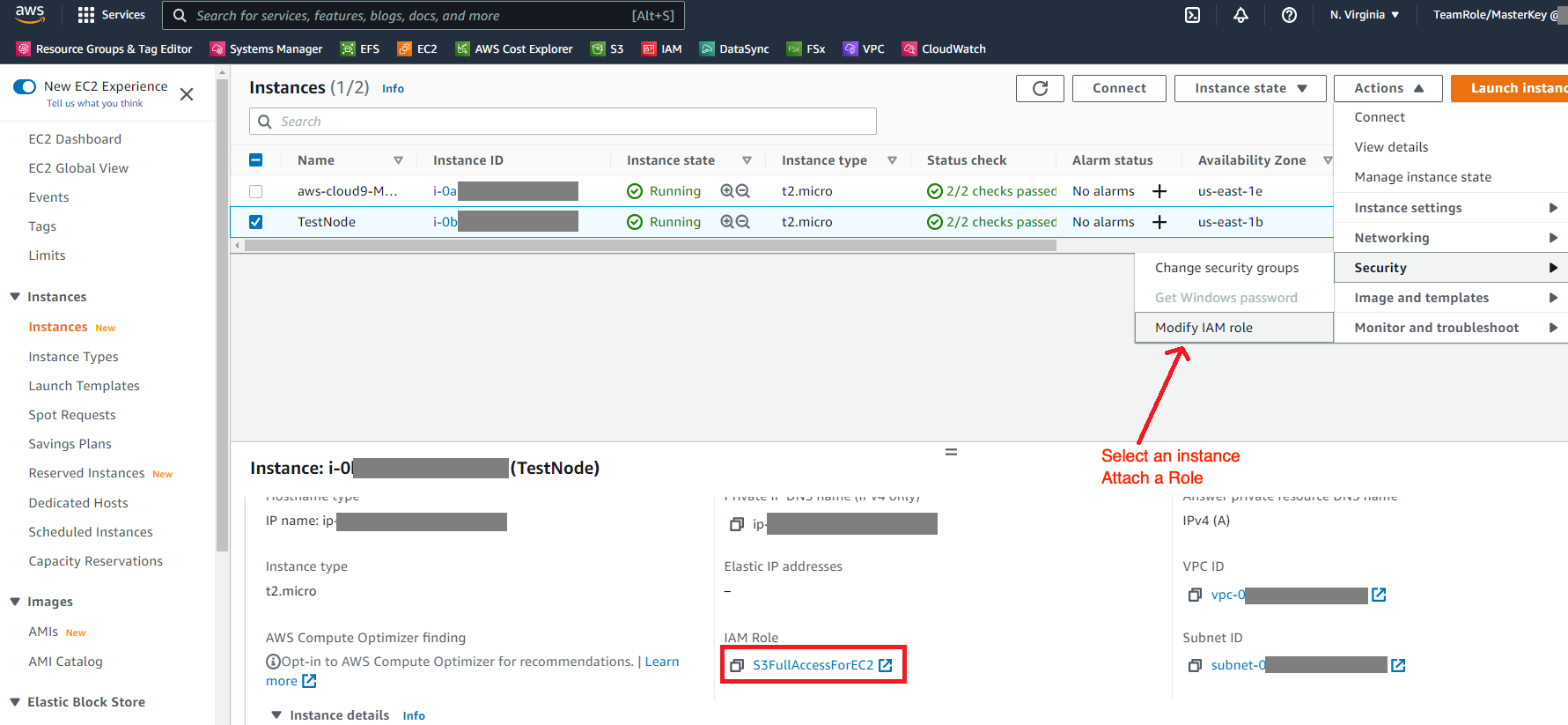Copy the VPC ID icon
Viewport: 1568px width, 725px height.
click(x=1195, y=595)
